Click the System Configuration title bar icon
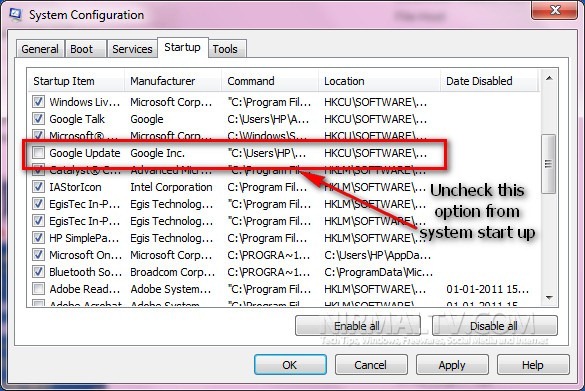Viewport: 585px width, 391px height. [15, 14]
